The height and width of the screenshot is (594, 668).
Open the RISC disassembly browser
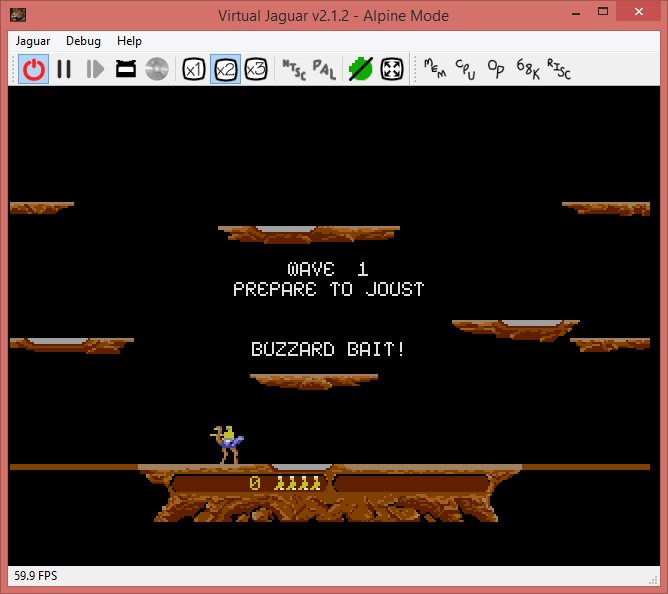pos(559,69)
